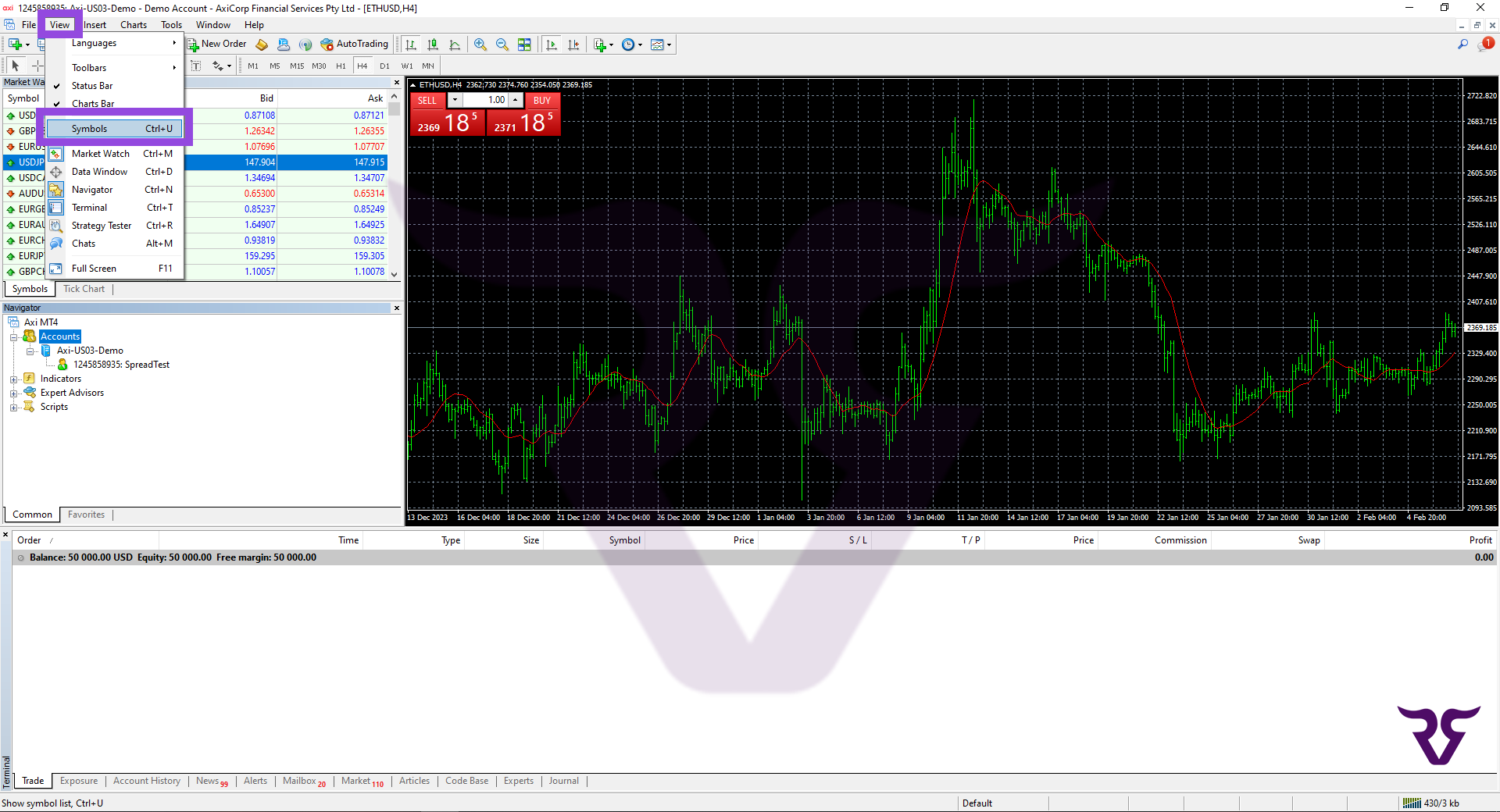This screenshot has width=1500, height=812.
Task: Open dropdown arrow beside the Indicators list icon
Action: point(611,45)
